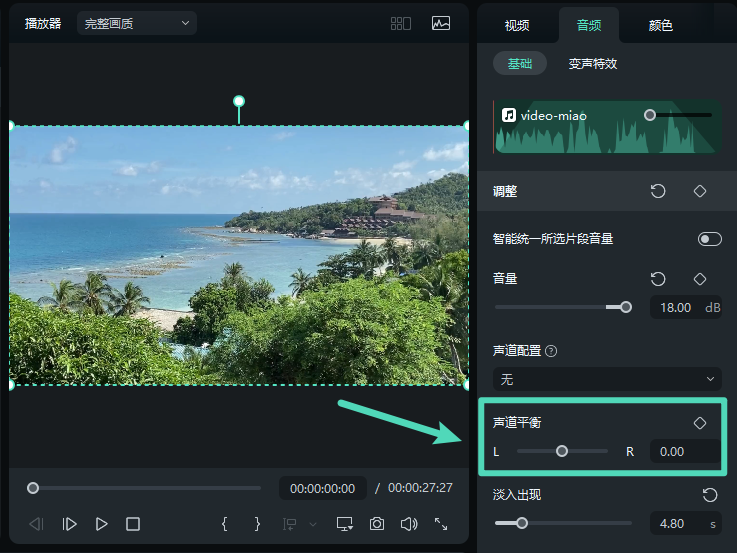Click the 00:00:00:00 current timecode field
This screenshot has width=737, height=553.
point(322,489)
